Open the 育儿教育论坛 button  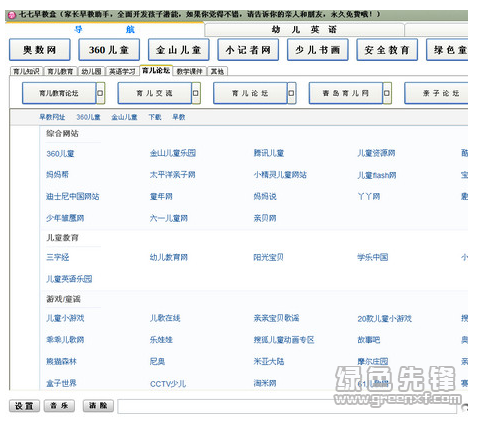tap(59, 93)
